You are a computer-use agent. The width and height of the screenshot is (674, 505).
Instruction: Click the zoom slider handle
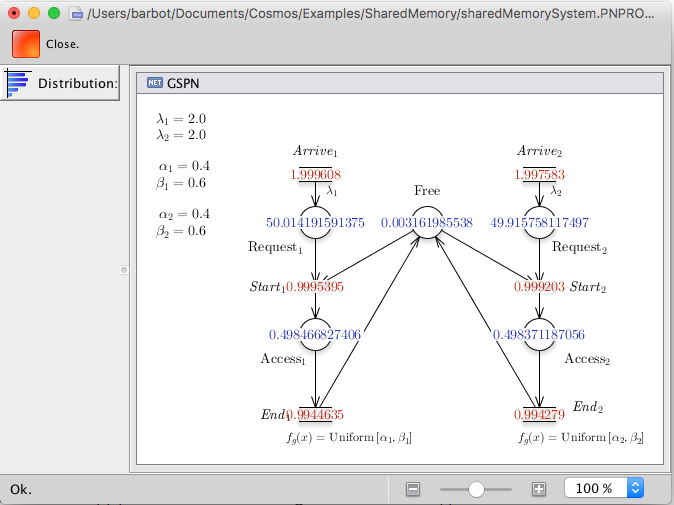(x=476, y=489)
